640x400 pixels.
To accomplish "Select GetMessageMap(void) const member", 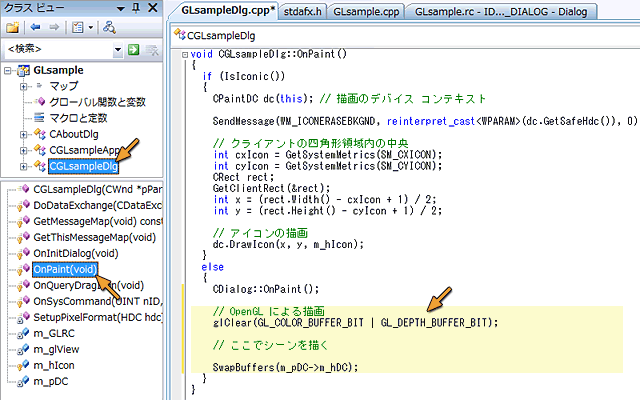I will [x=98, y=221].
